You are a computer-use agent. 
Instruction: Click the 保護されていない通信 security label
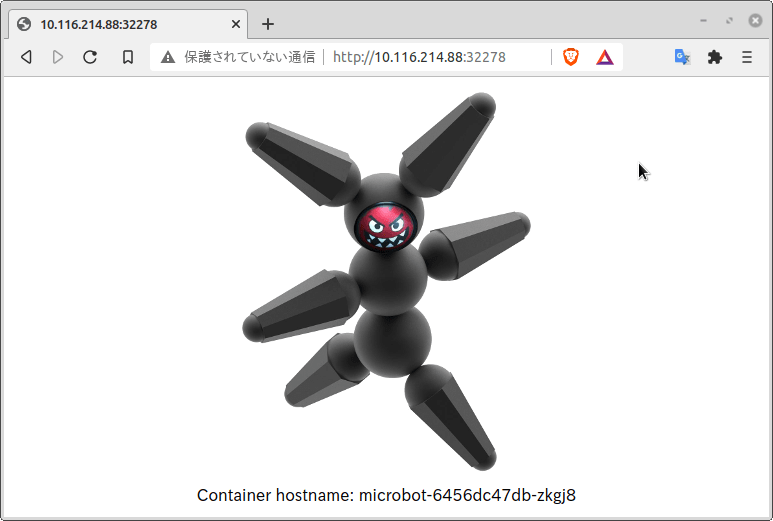[x=249, y=57]
